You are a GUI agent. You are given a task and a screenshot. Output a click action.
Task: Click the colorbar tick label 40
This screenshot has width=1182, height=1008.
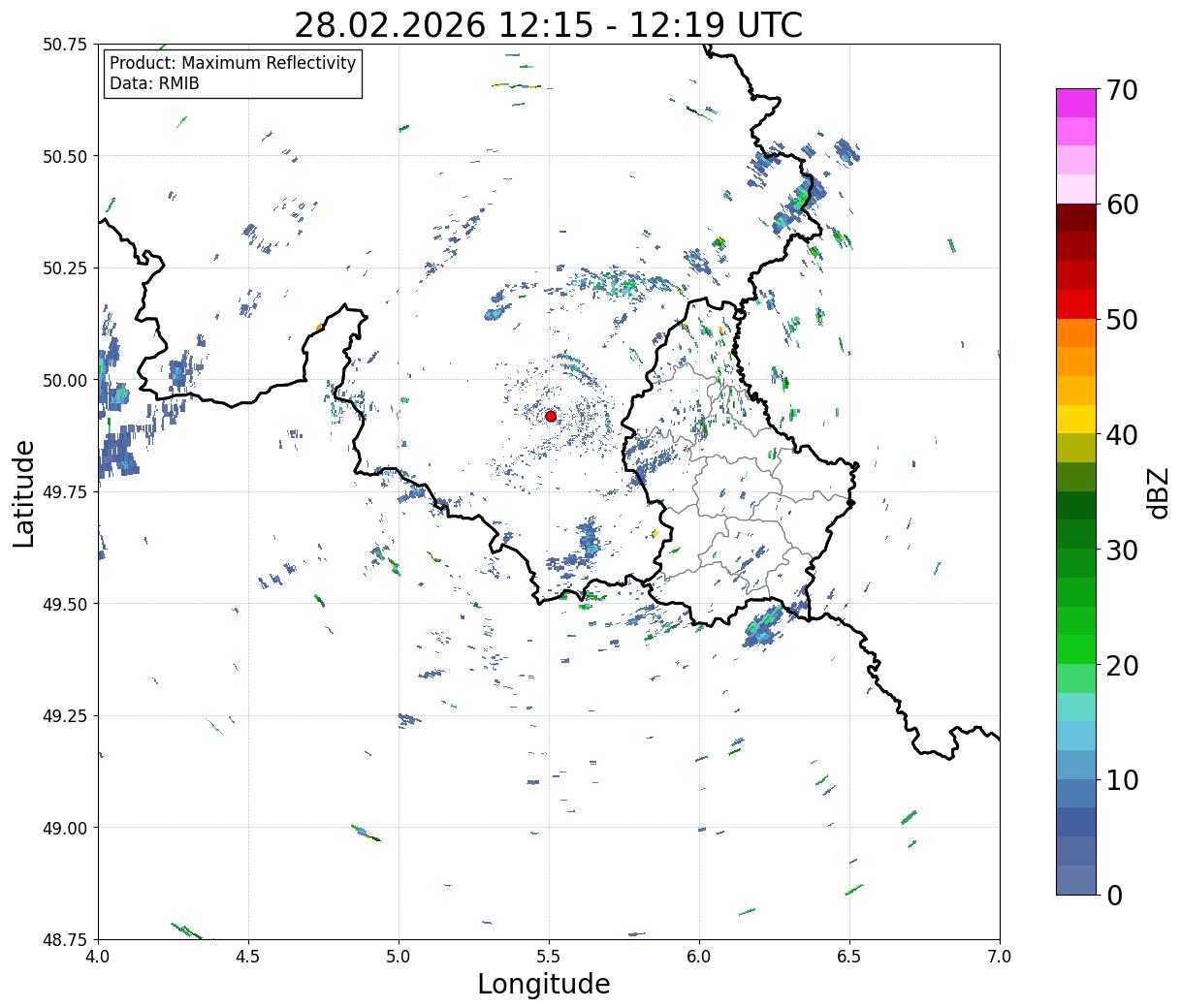pos(1122,434)
